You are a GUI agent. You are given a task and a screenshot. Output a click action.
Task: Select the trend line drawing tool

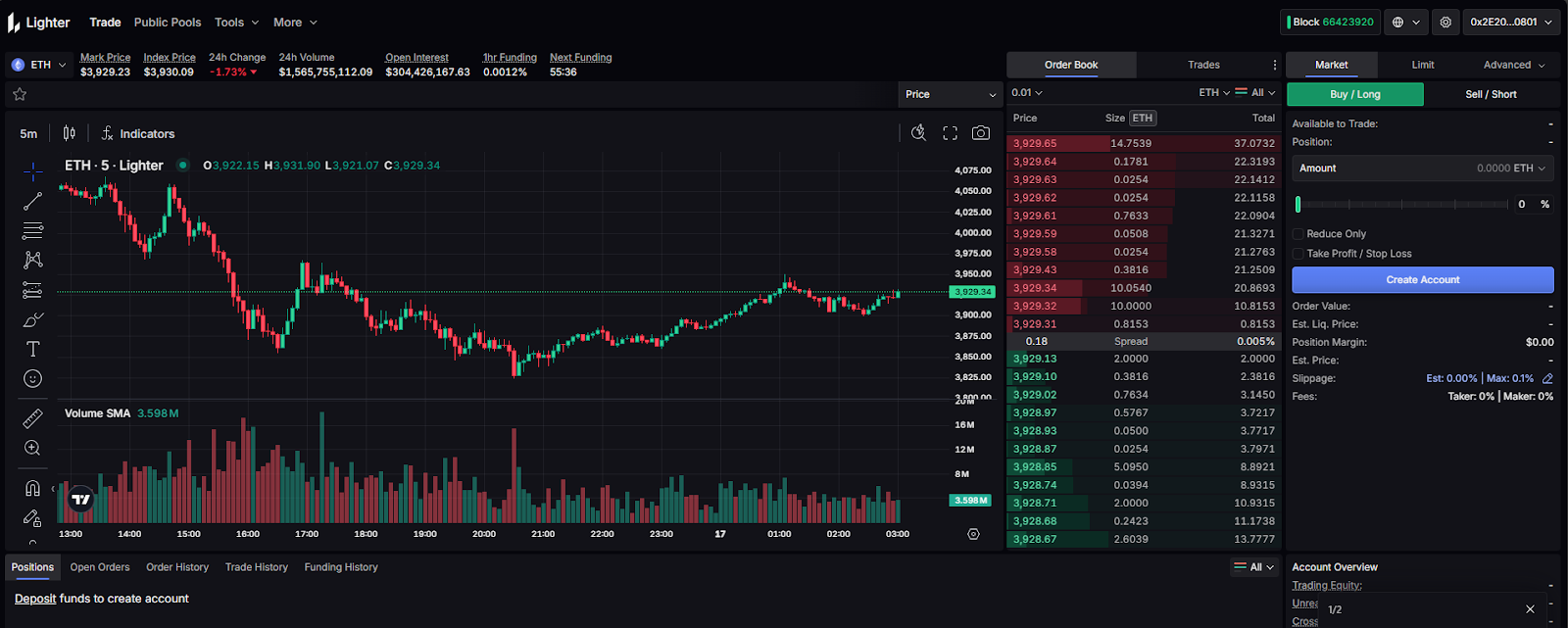tap(32, 202)
